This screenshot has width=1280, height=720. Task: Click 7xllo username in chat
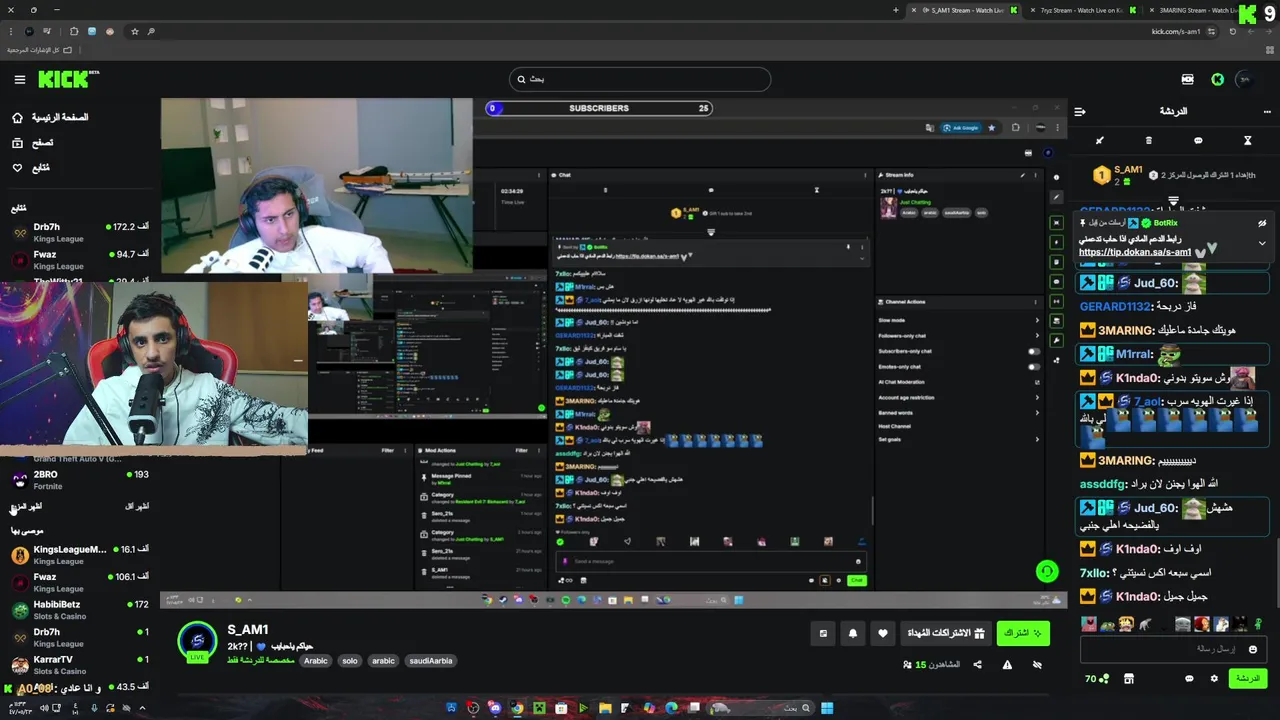click(x=1094, y=573)
